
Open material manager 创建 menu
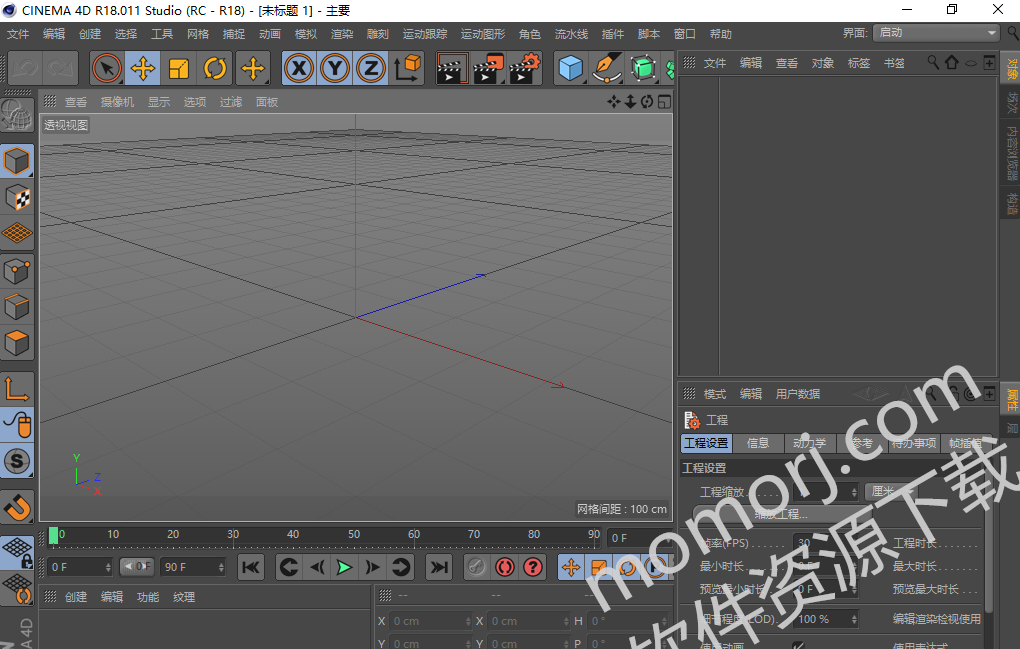(x=75, y=597)
